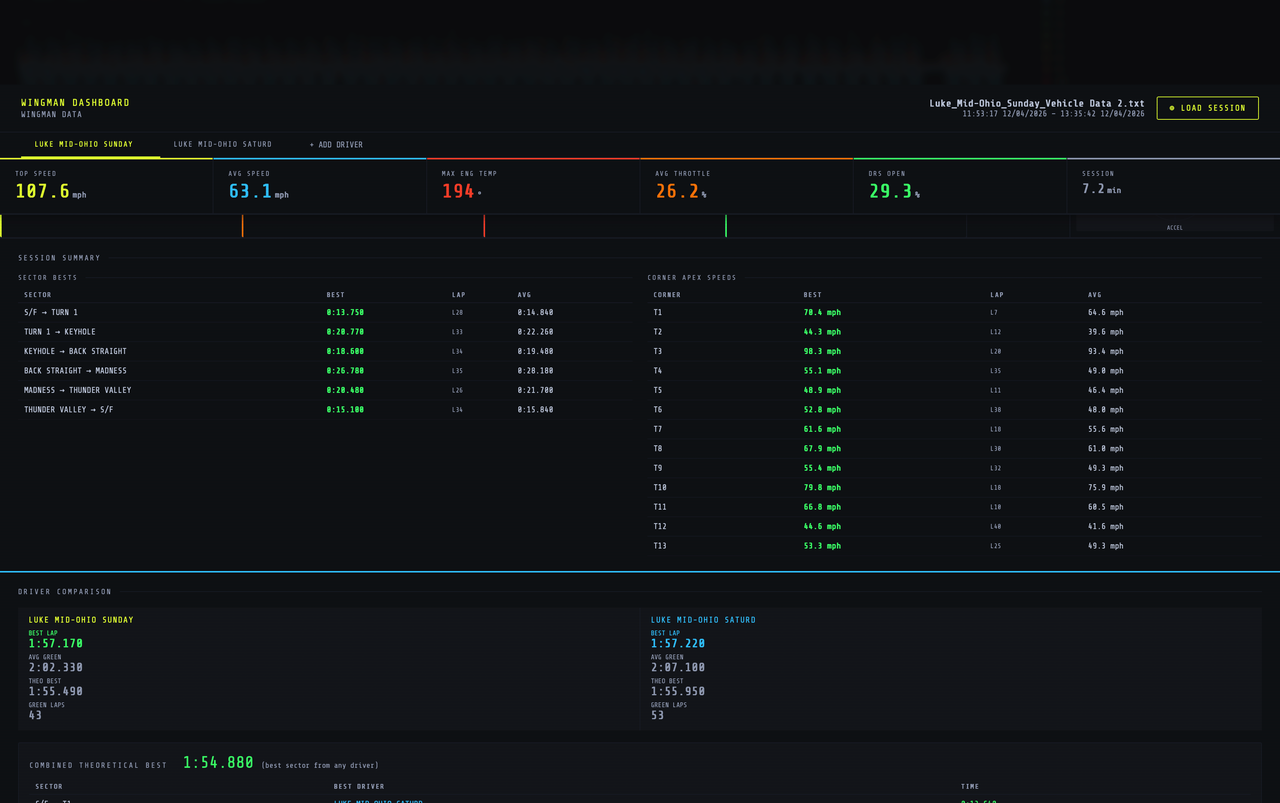Click the Avg column header in Corner Apex Speeds

click(1094, 295)
